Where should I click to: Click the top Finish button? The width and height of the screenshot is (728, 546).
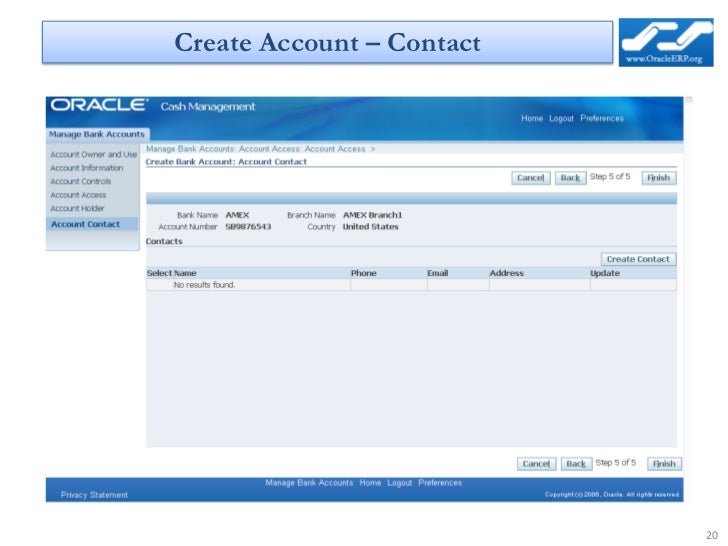click(658, 178)
